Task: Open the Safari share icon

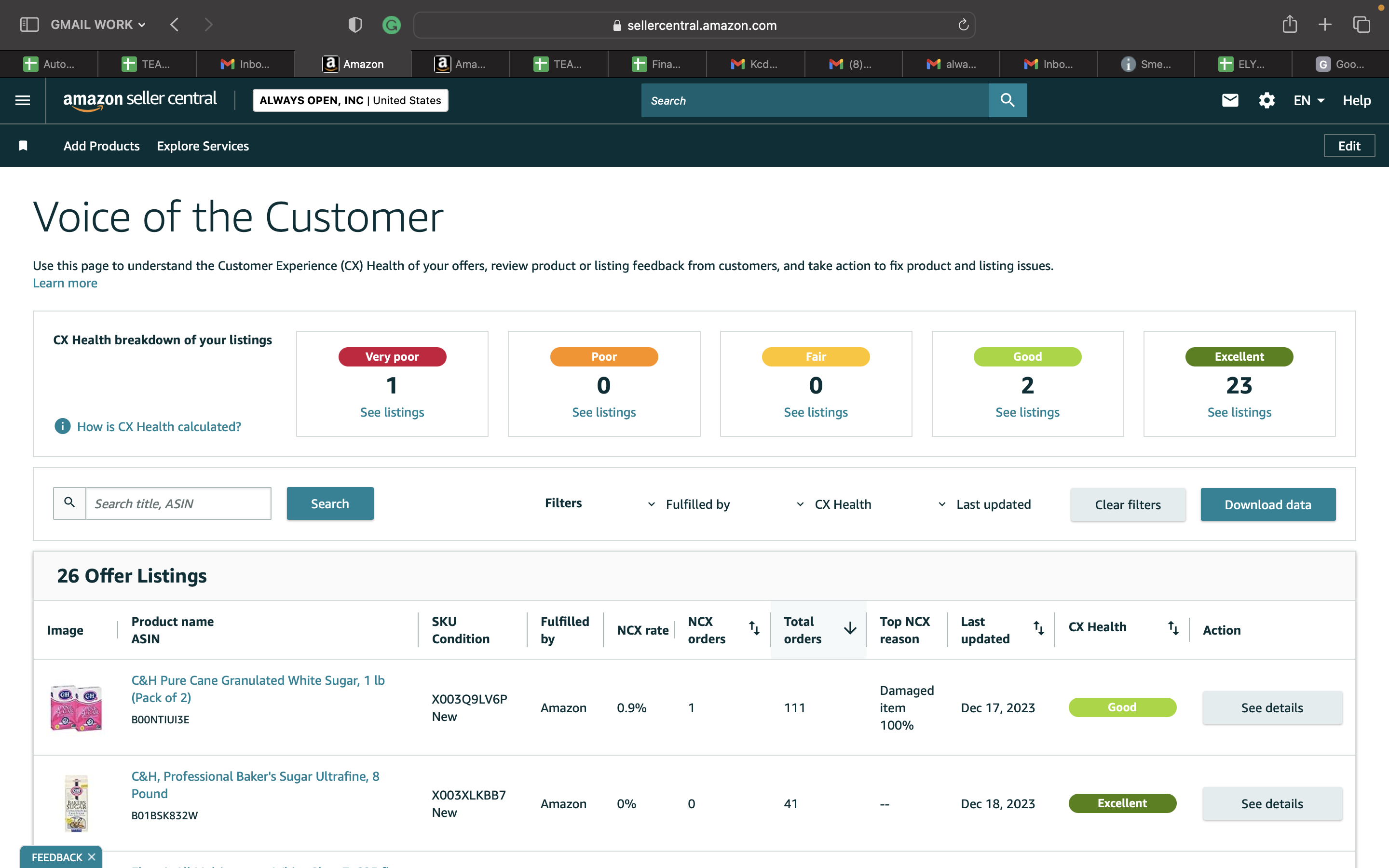Action: tap(1290, 24)
